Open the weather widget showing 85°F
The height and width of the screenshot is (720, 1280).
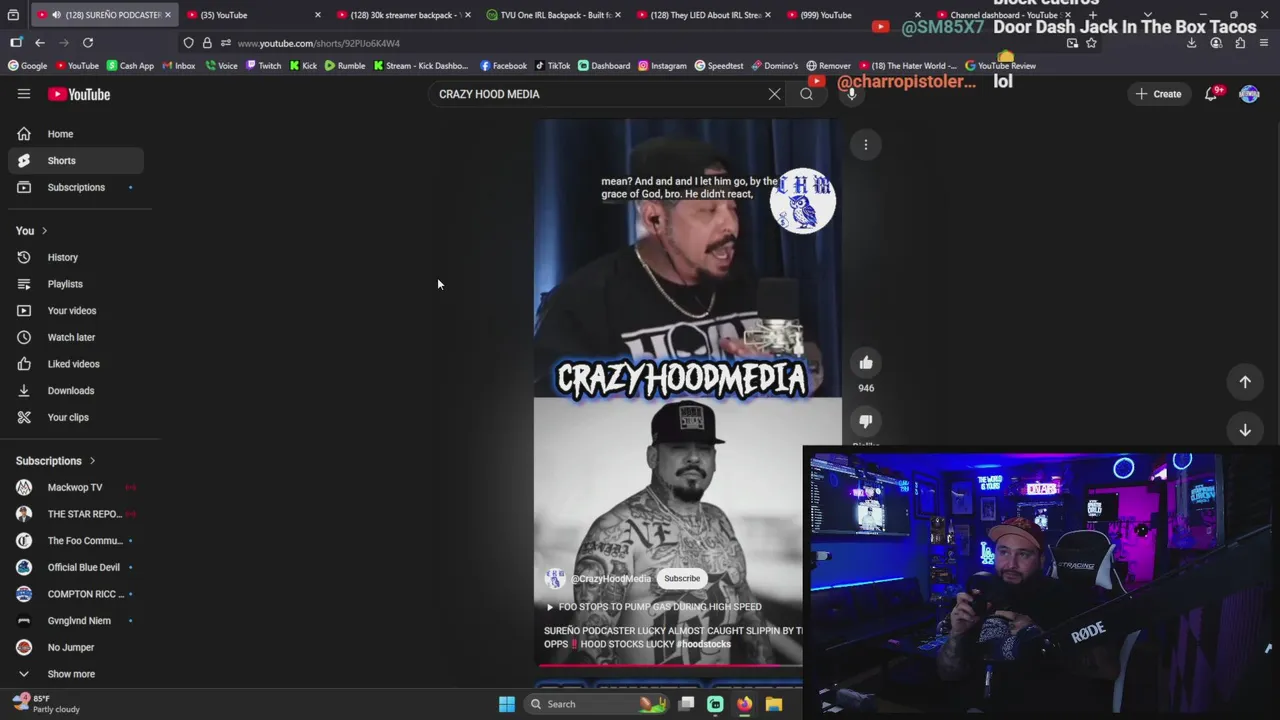click(x=46, y=704)
